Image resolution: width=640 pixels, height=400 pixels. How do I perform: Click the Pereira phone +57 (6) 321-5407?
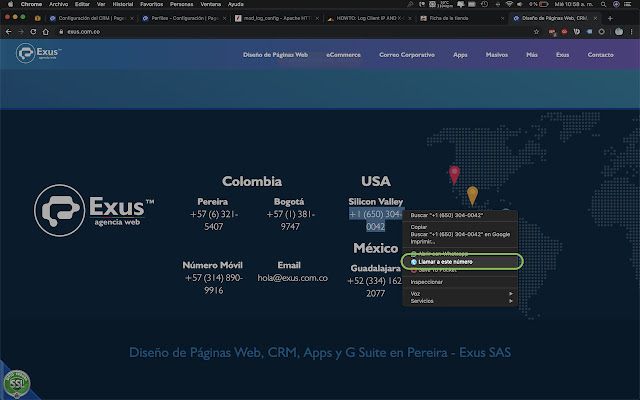(213, 220)
